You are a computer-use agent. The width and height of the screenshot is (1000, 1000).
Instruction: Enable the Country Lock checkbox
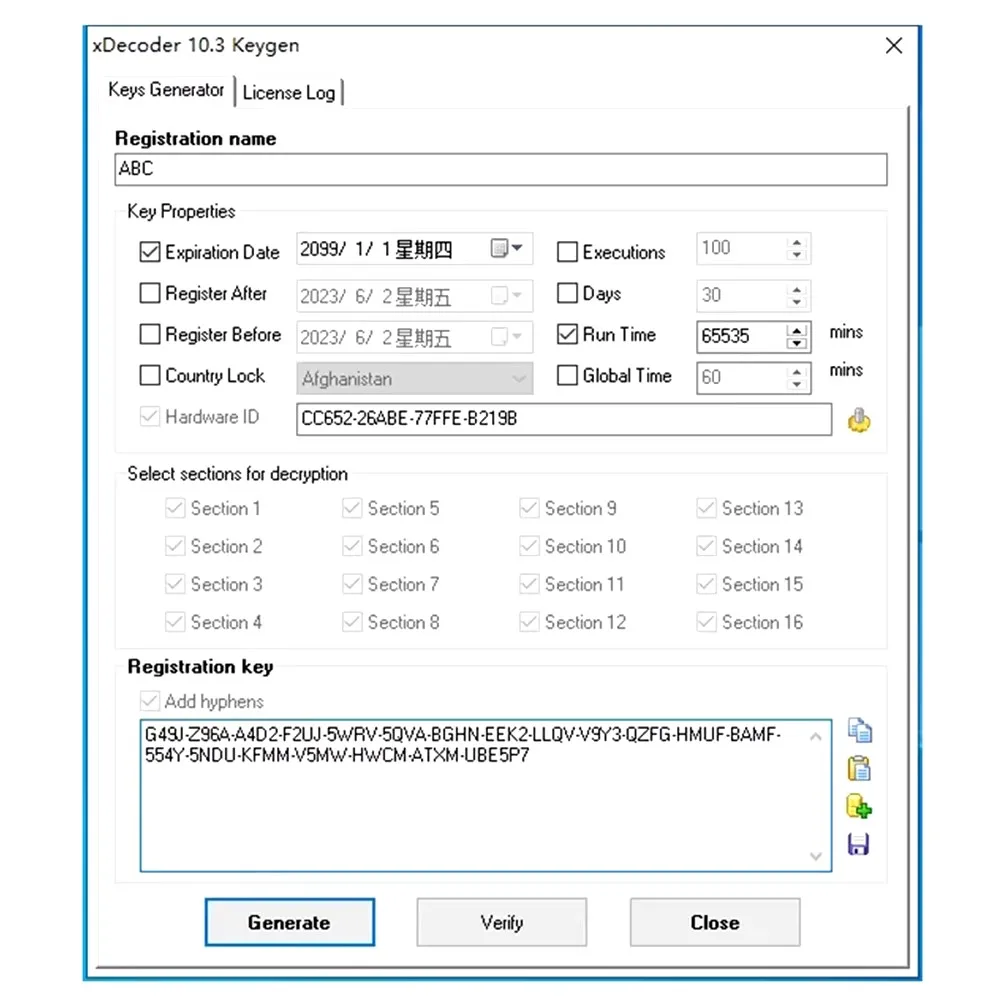150,376
